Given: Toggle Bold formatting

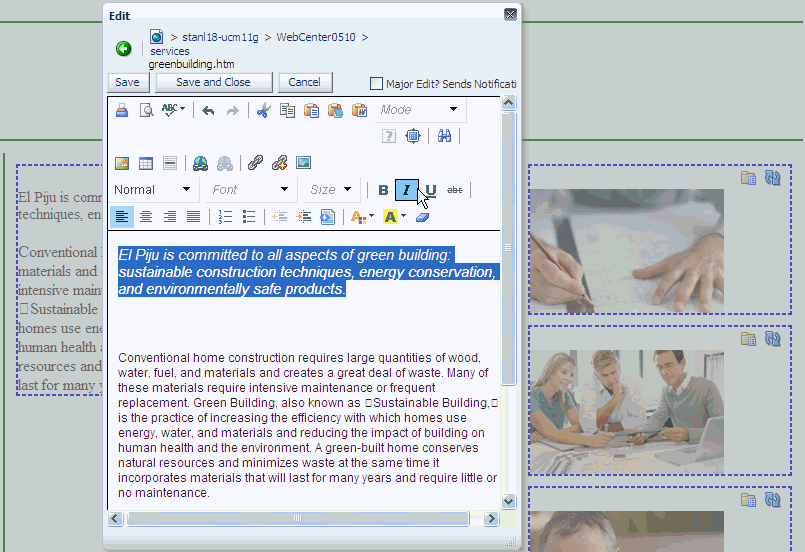Looking at the screenshot, I should [x=383, y=190].
